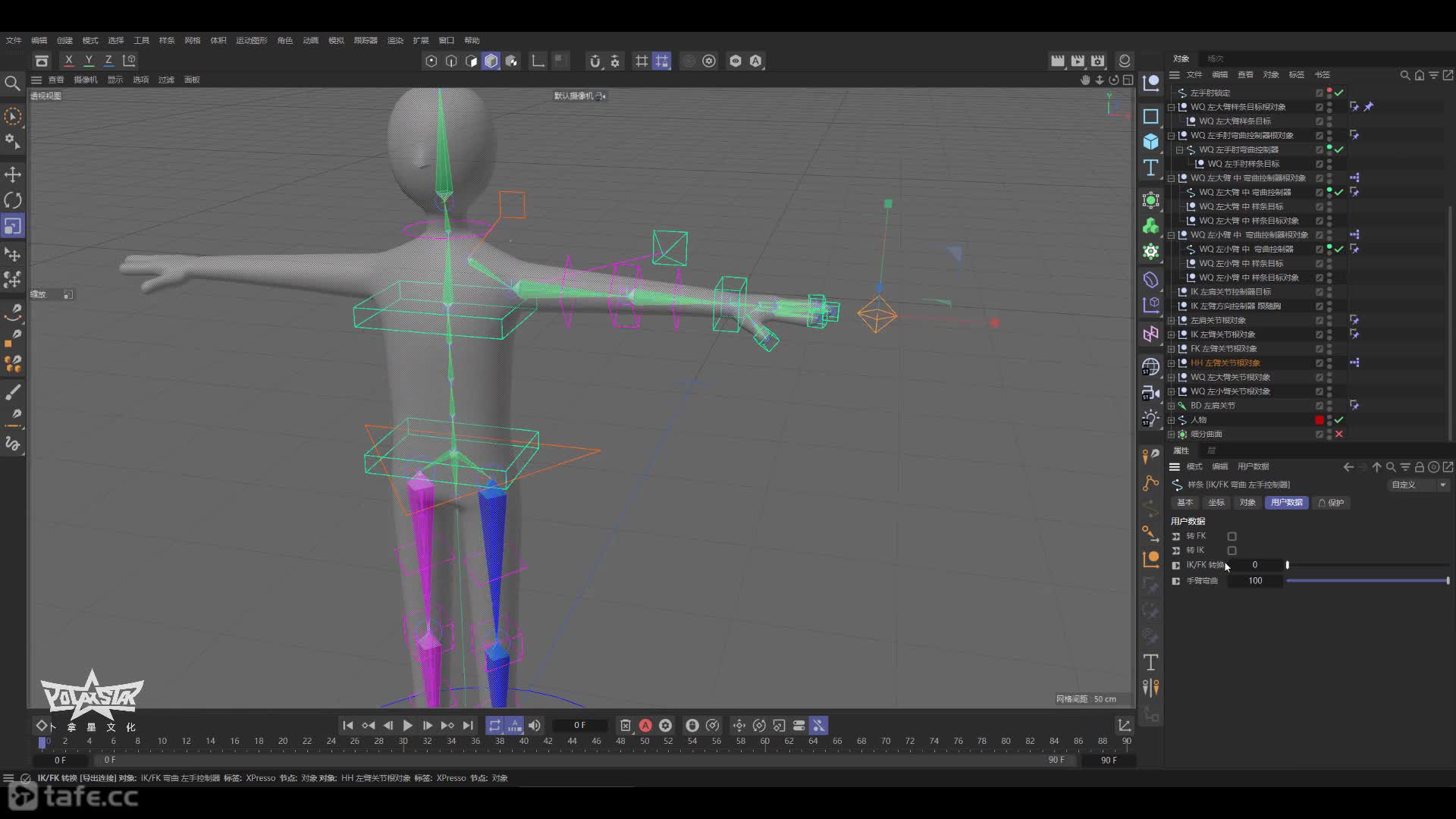Click render to picture viewer clapperboard icon
1456x819 pixels.
(x=1078, y=61)
